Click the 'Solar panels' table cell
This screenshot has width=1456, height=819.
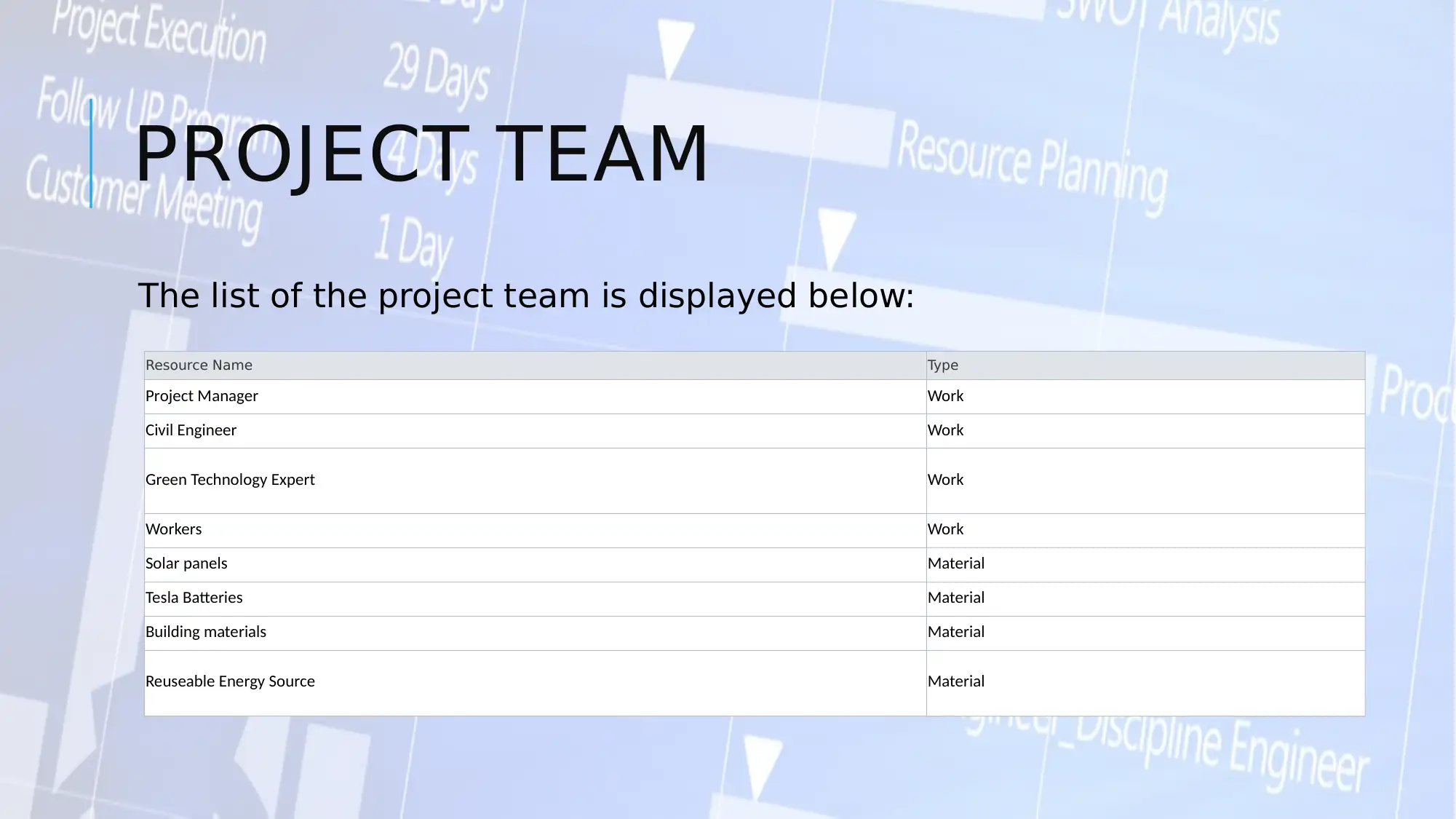pos(536,565)
